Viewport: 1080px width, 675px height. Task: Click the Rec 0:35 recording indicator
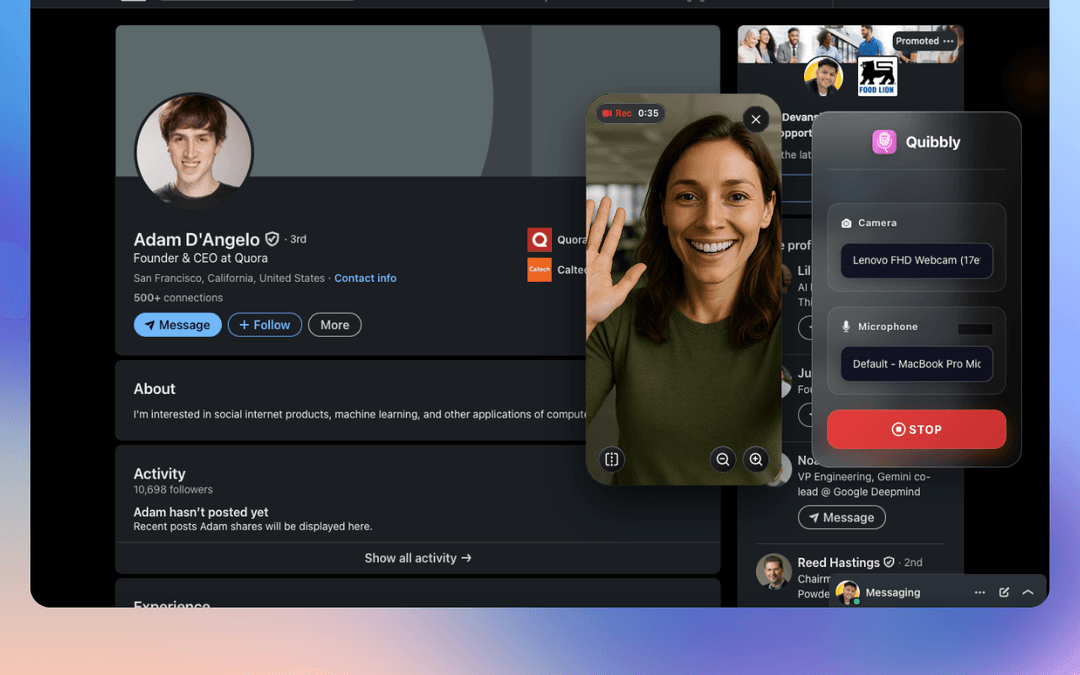point(630,113)
